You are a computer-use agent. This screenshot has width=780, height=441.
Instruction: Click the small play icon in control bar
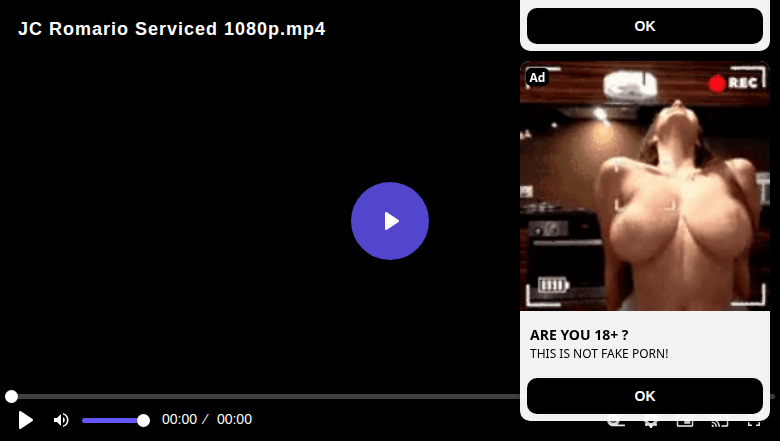pyautogui.click(x=25, y=420)
